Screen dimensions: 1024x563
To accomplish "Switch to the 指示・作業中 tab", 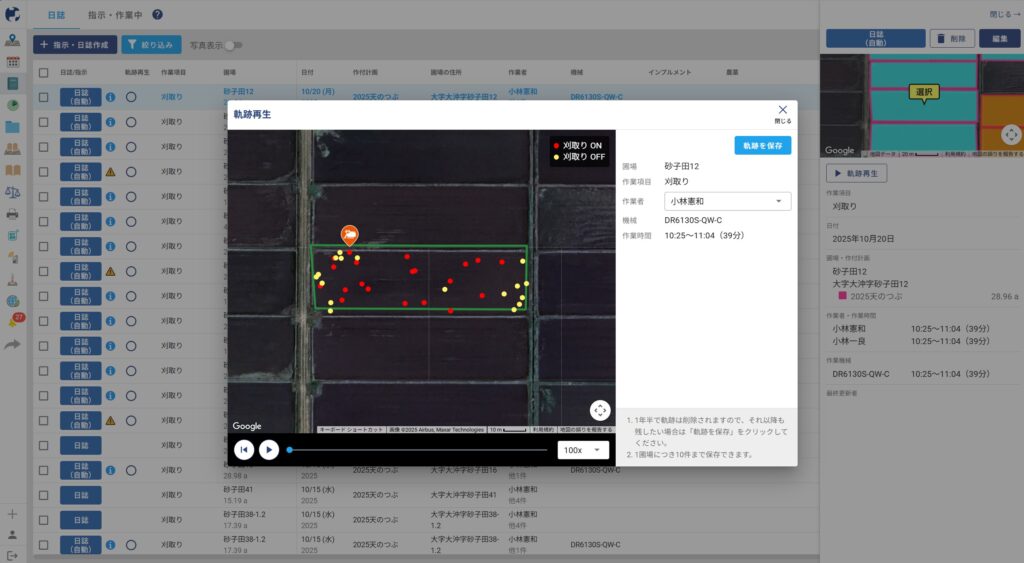I will [x=114, y=15].
